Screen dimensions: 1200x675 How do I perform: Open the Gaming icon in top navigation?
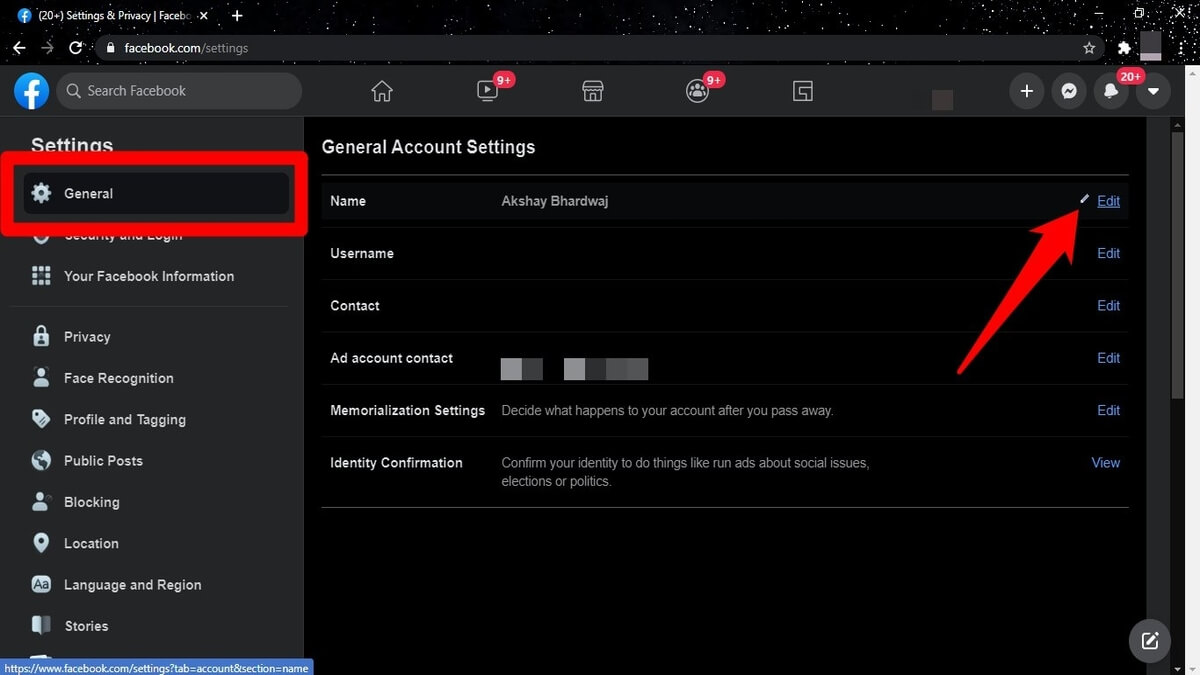point(802,91)
